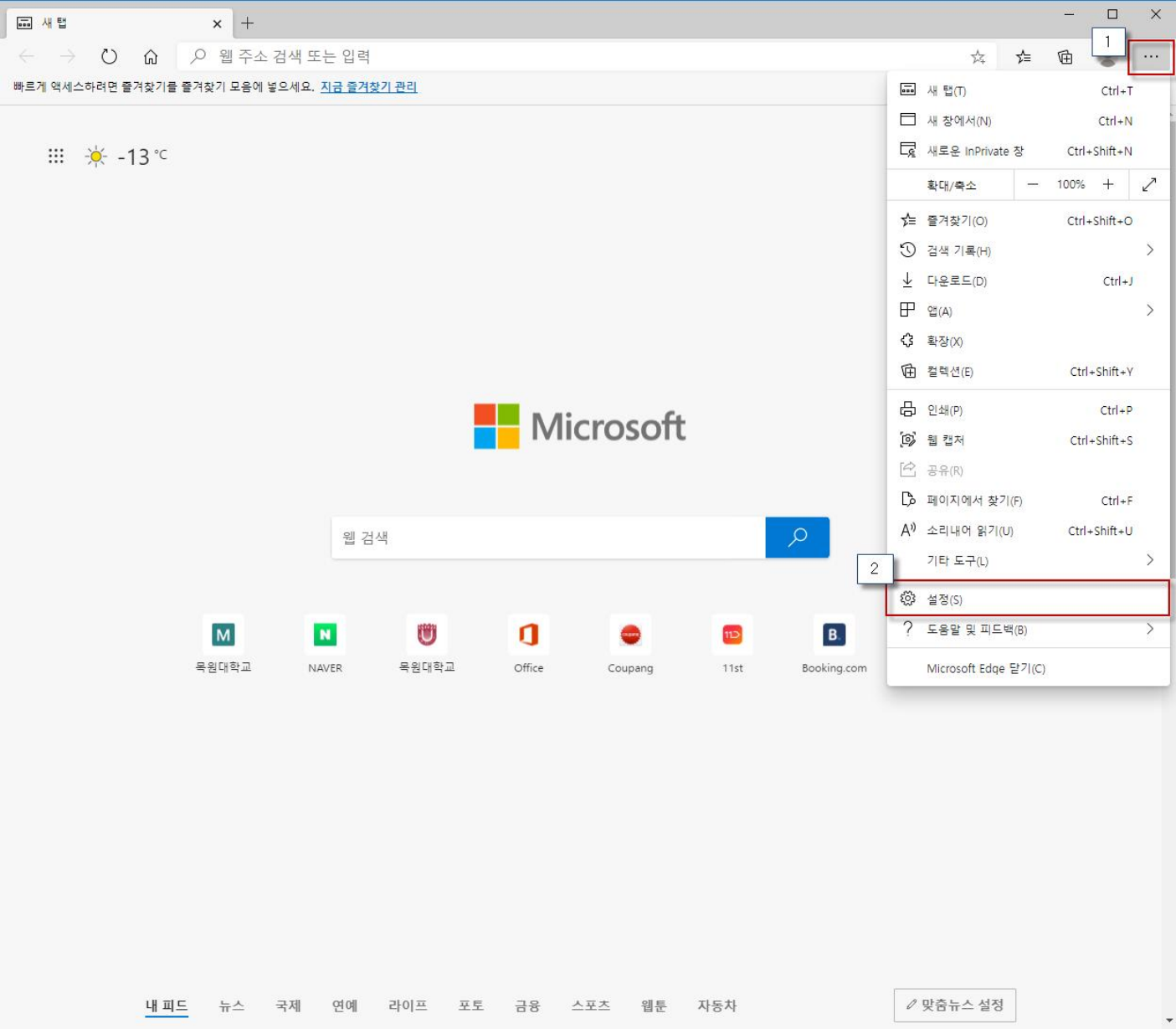Click the three-dot Settings and more button
This screenshot has height=1029, width=1176.
[1151, 57]
